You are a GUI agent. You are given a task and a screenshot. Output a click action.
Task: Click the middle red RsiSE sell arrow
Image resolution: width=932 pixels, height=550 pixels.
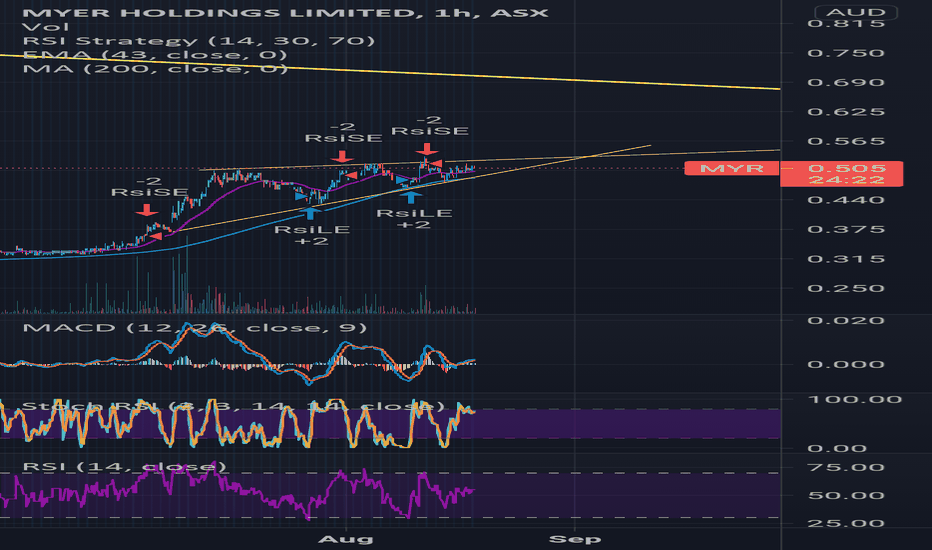341,156
